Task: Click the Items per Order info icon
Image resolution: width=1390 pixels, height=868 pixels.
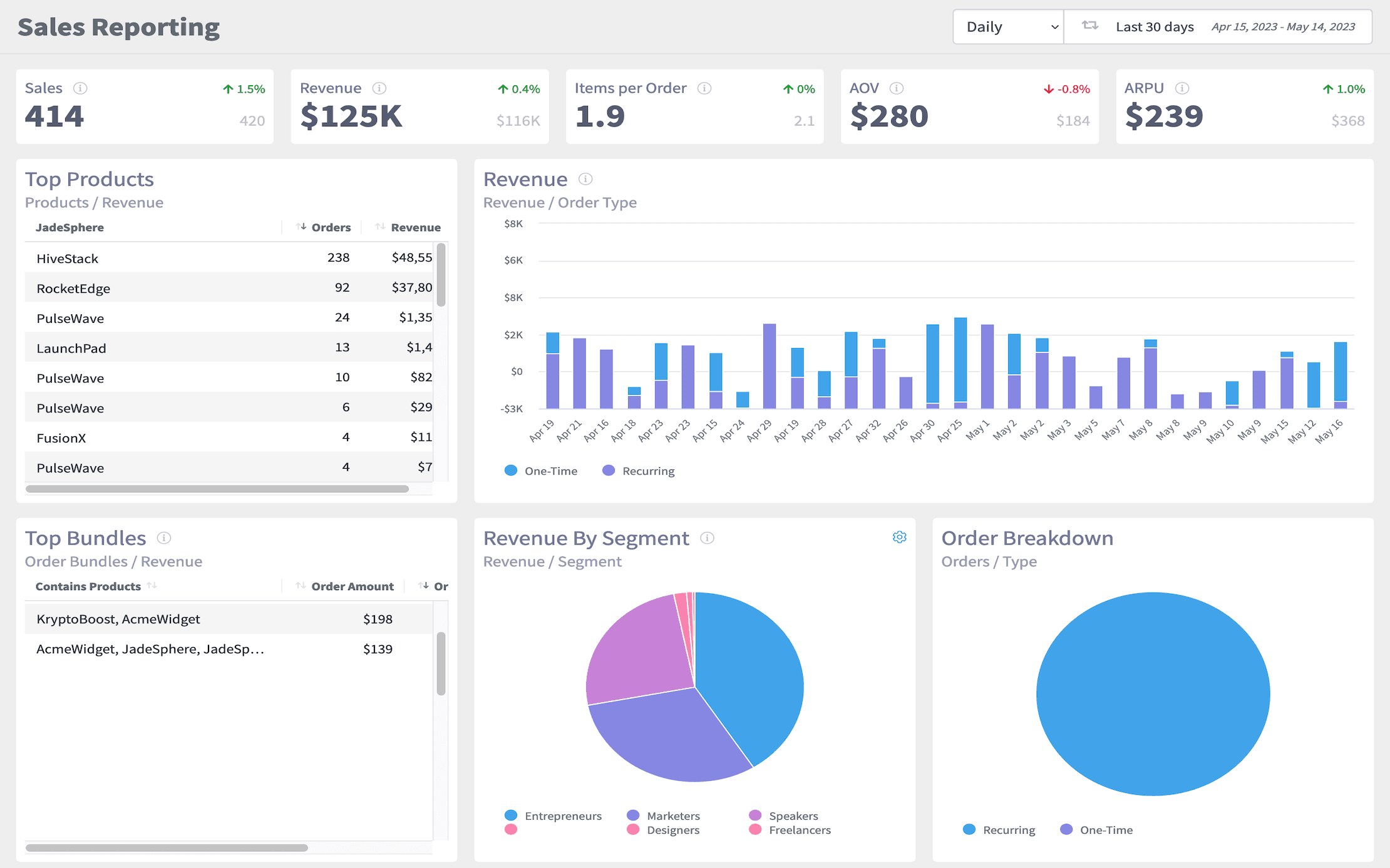Action: [704, 88]
